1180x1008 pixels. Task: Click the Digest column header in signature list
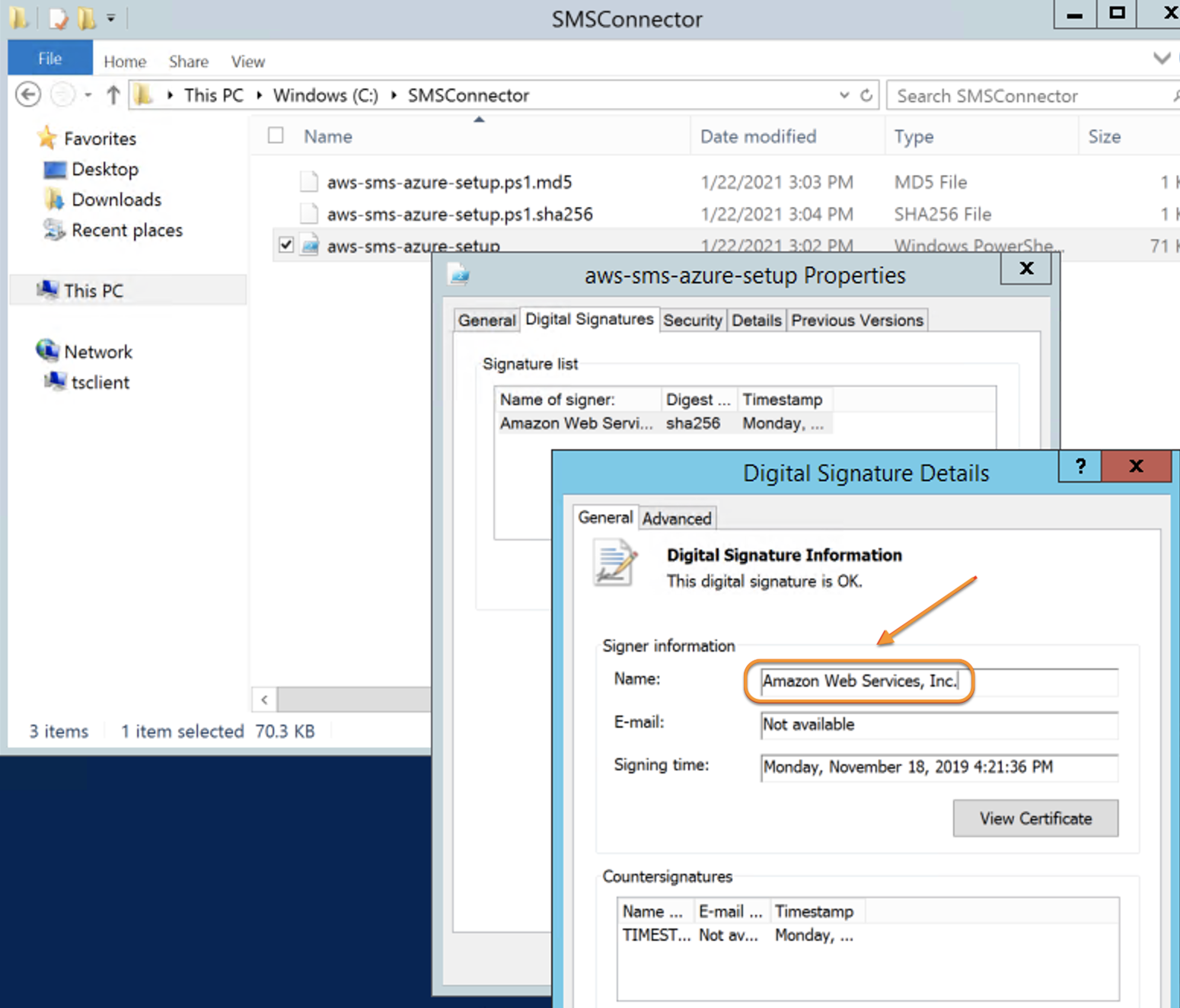tap(698, 400)
